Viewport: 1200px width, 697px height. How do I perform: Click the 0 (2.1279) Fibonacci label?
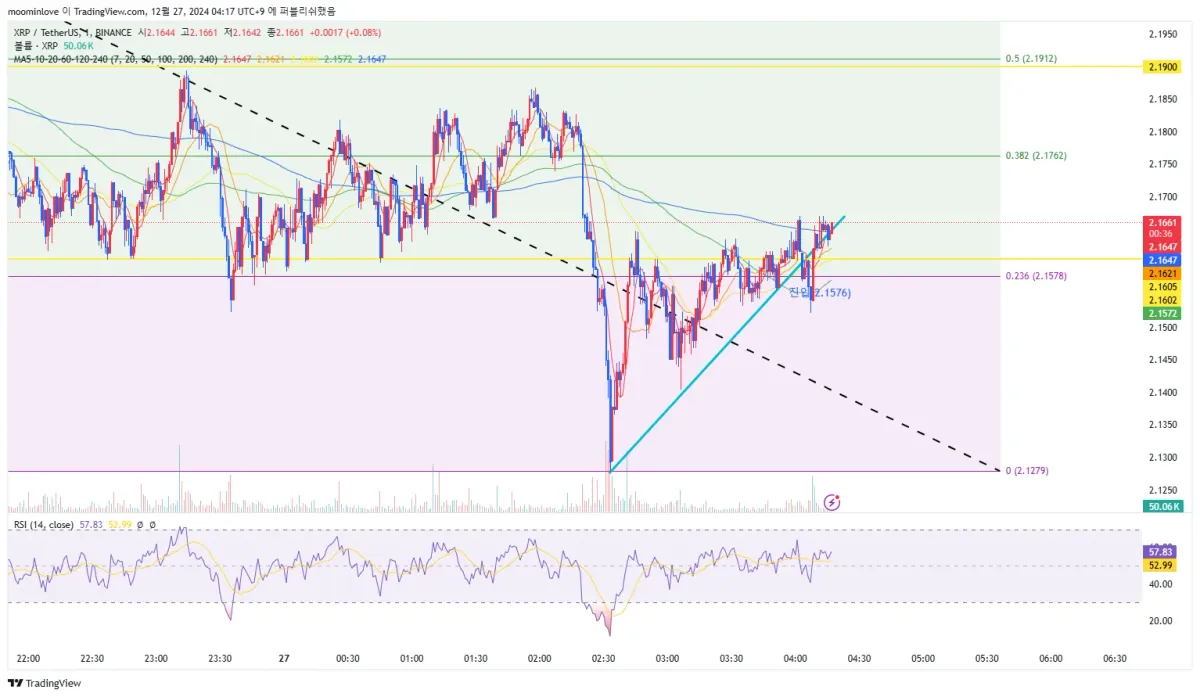click(1027, 470)
